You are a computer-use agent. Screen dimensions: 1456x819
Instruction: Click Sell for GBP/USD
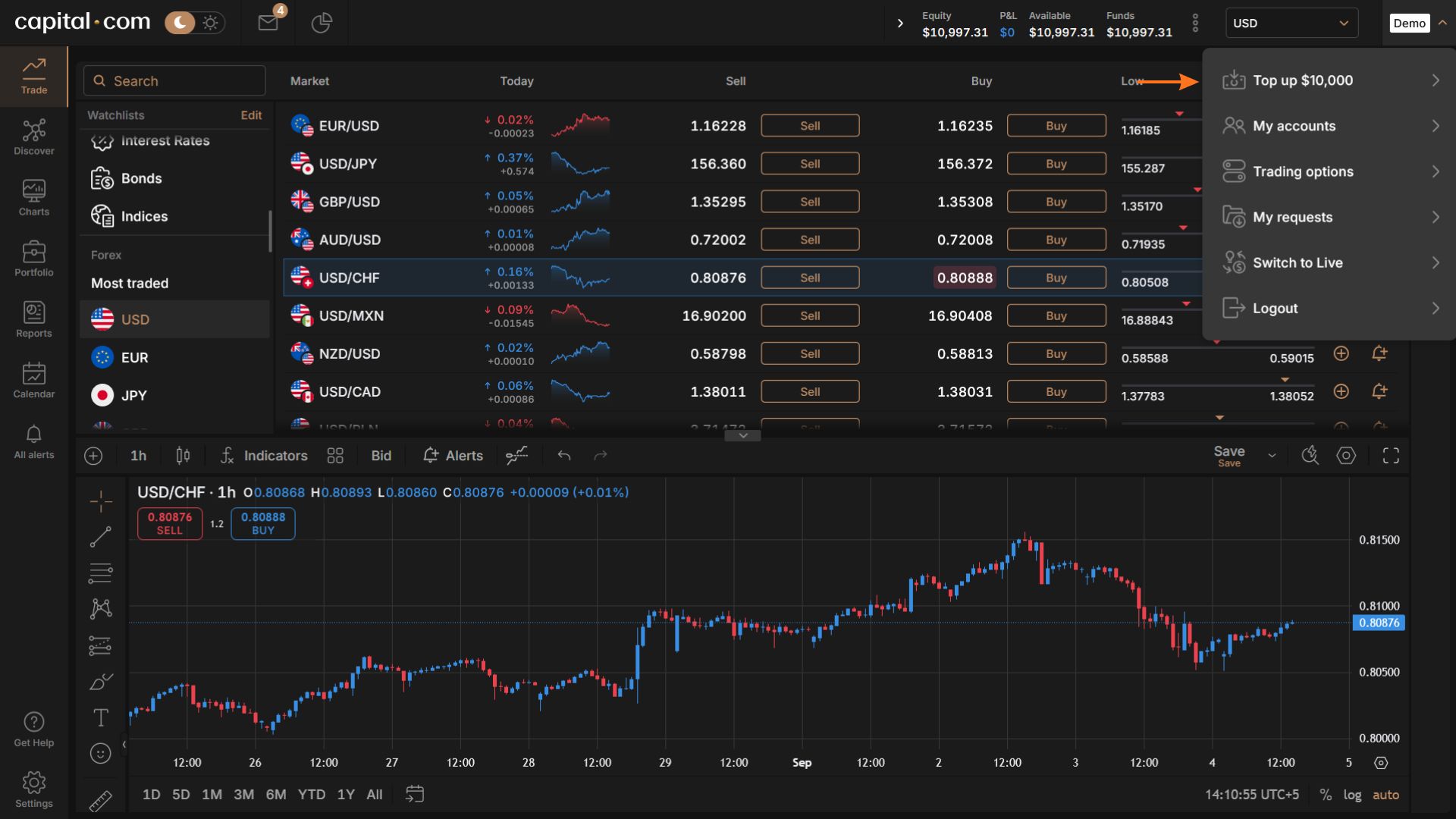[x=810, y=202]
